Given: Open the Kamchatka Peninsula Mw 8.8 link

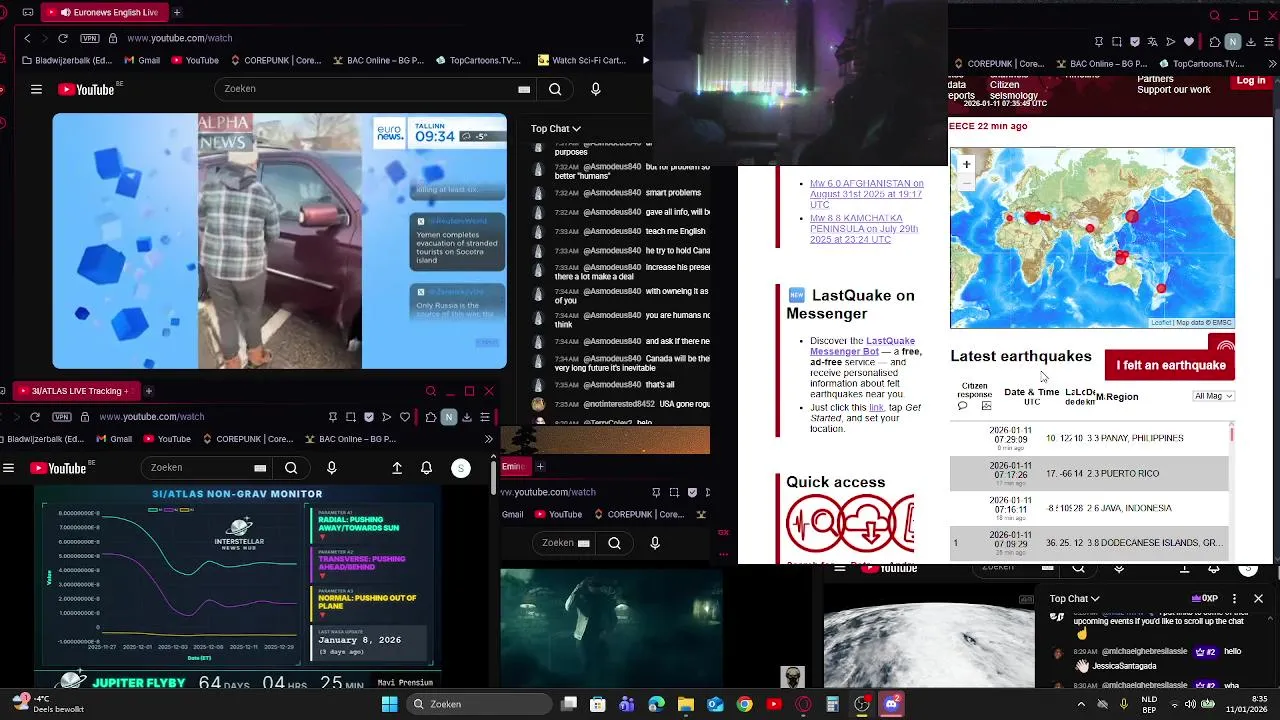Looking at the screenshot, I should (x=864, y=229).
